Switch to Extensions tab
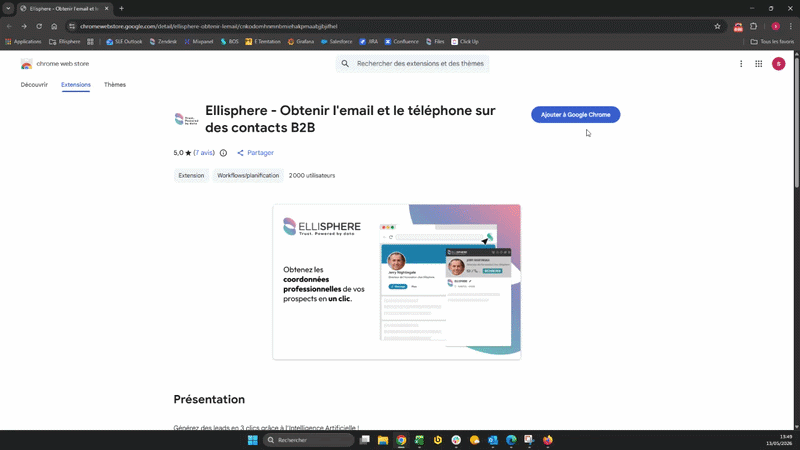The image size is (800, 450). coord(76,85)
